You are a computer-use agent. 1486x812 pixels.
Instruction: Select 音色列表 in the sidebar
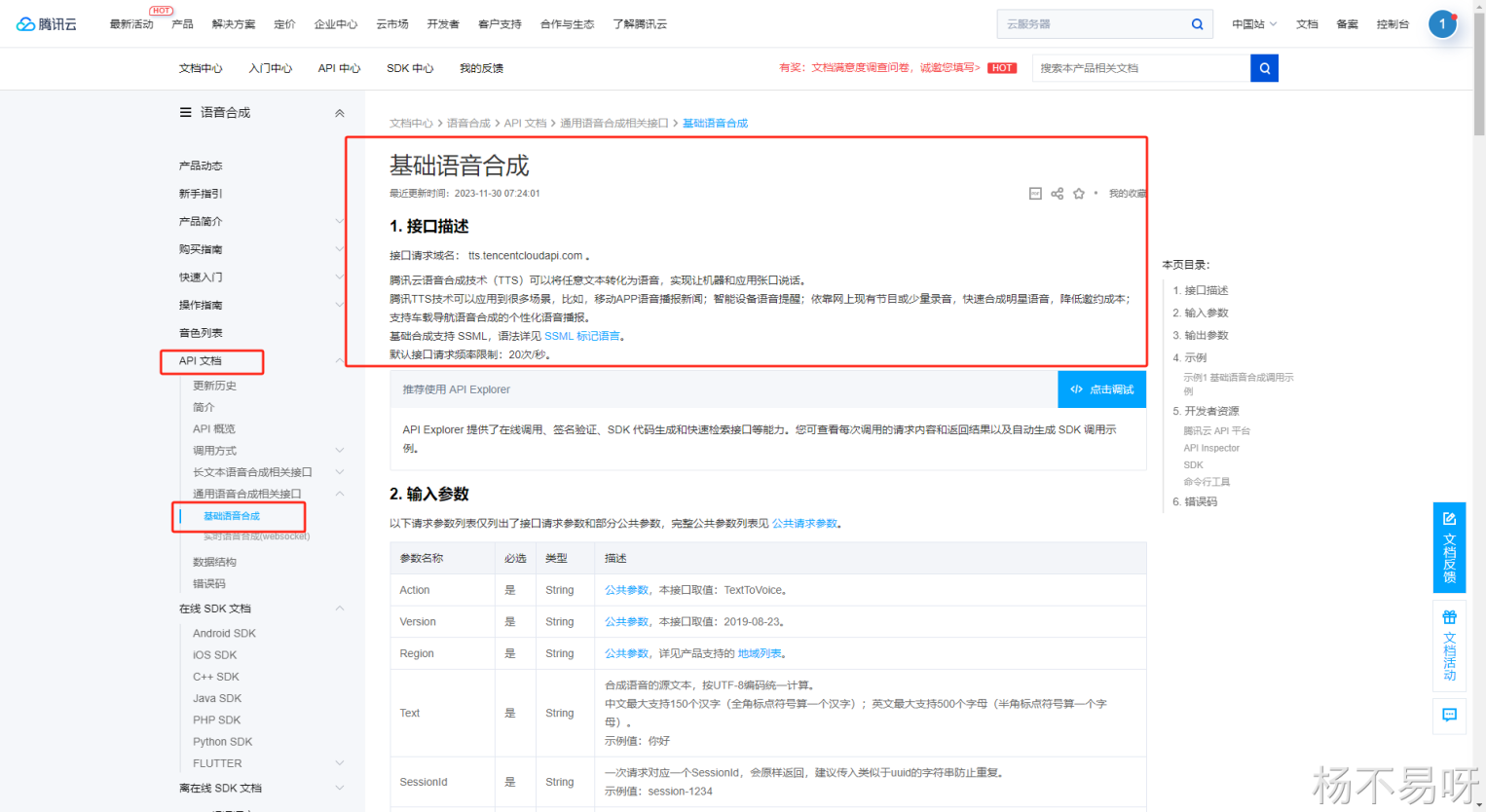pos(201,333)
